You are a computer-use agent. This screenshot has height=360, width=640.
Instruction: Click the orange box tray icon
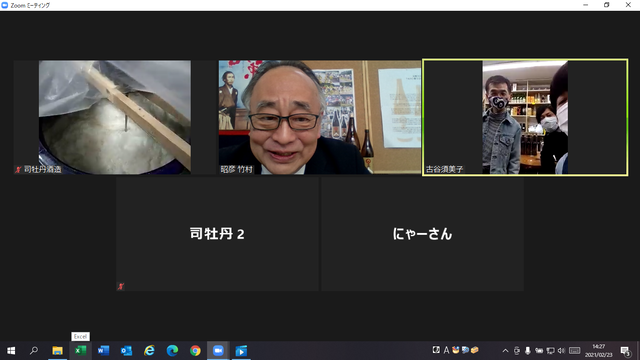point(474,350)
